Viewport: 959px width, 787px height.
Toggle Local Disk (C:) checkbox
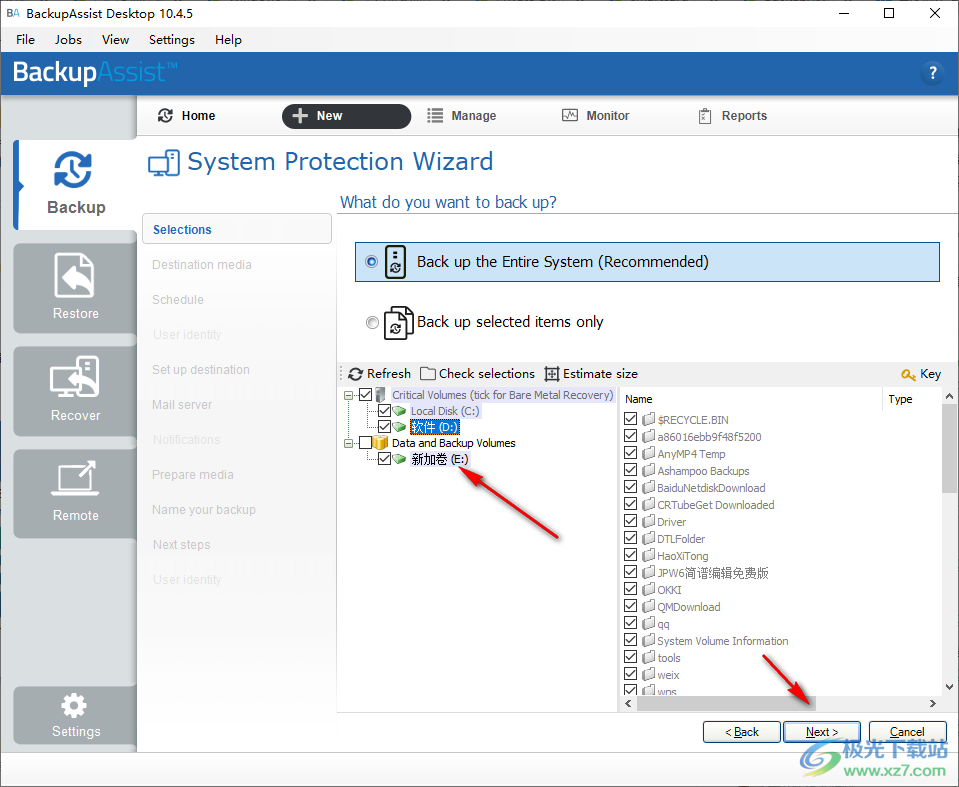click(385, 410)
